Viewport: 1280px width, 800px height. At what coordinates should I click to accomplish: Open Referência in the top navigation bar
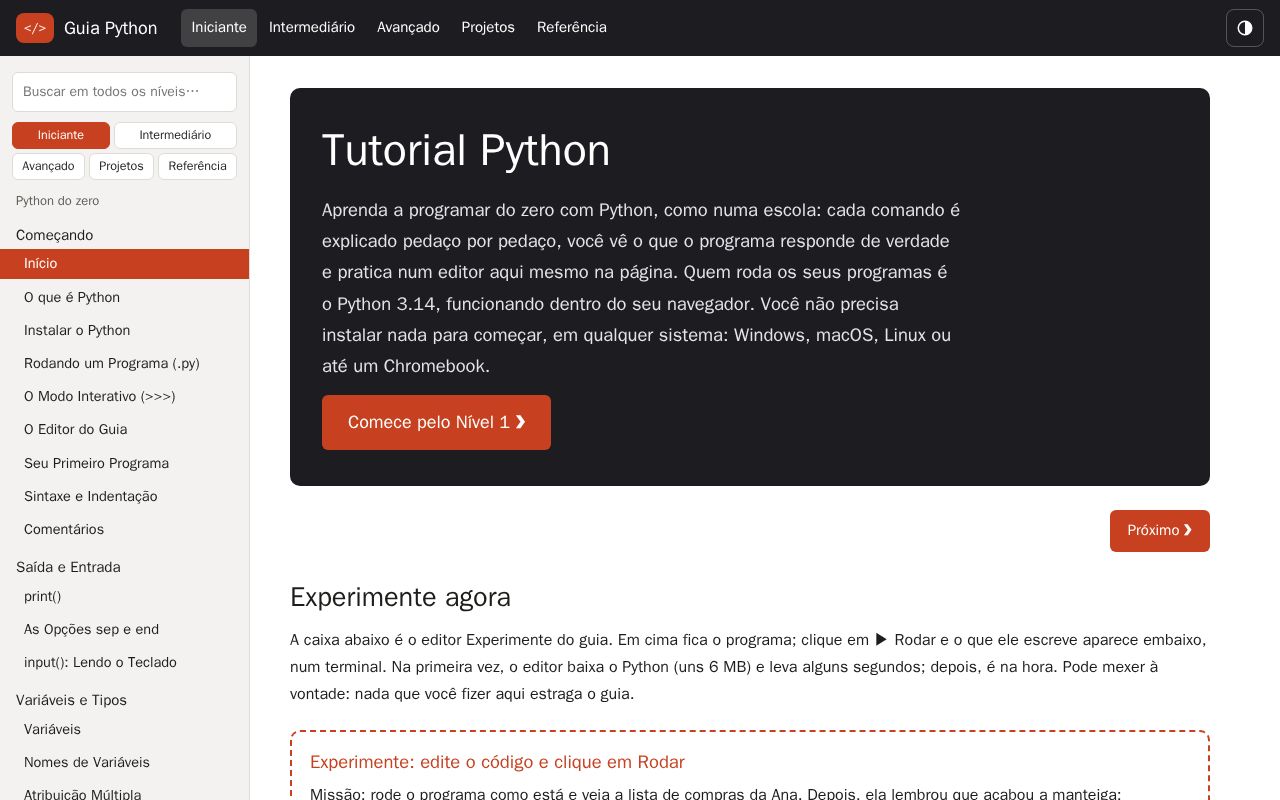572,28
